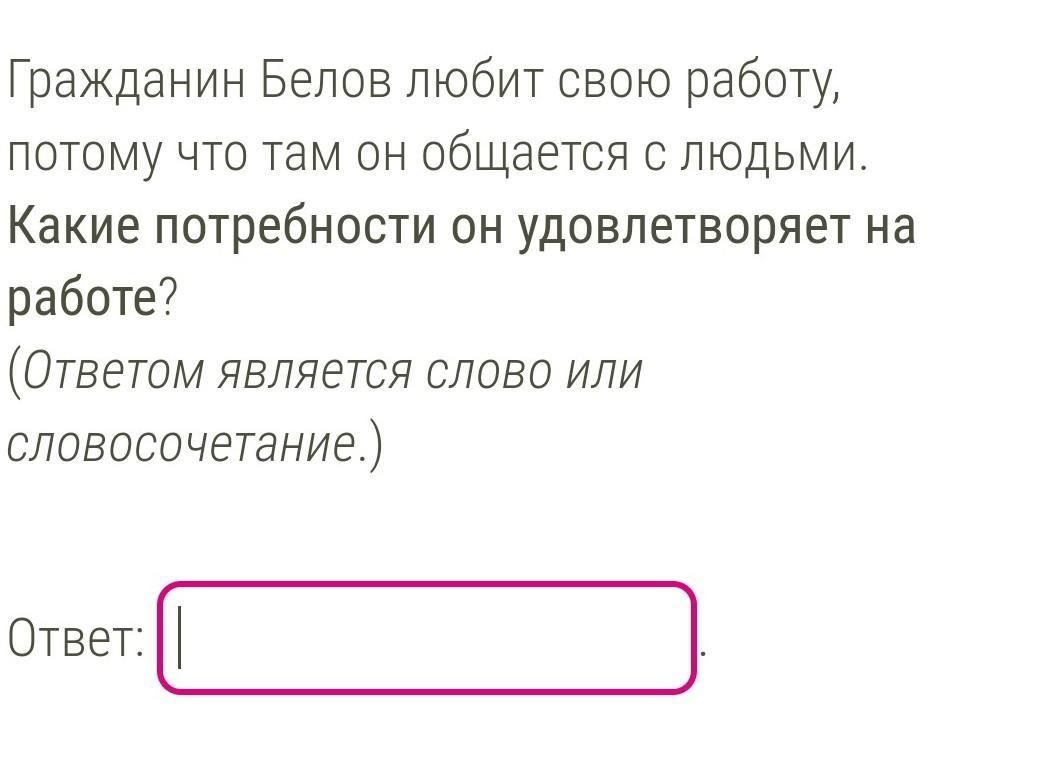Click the period after the answer field

point(704,652)
